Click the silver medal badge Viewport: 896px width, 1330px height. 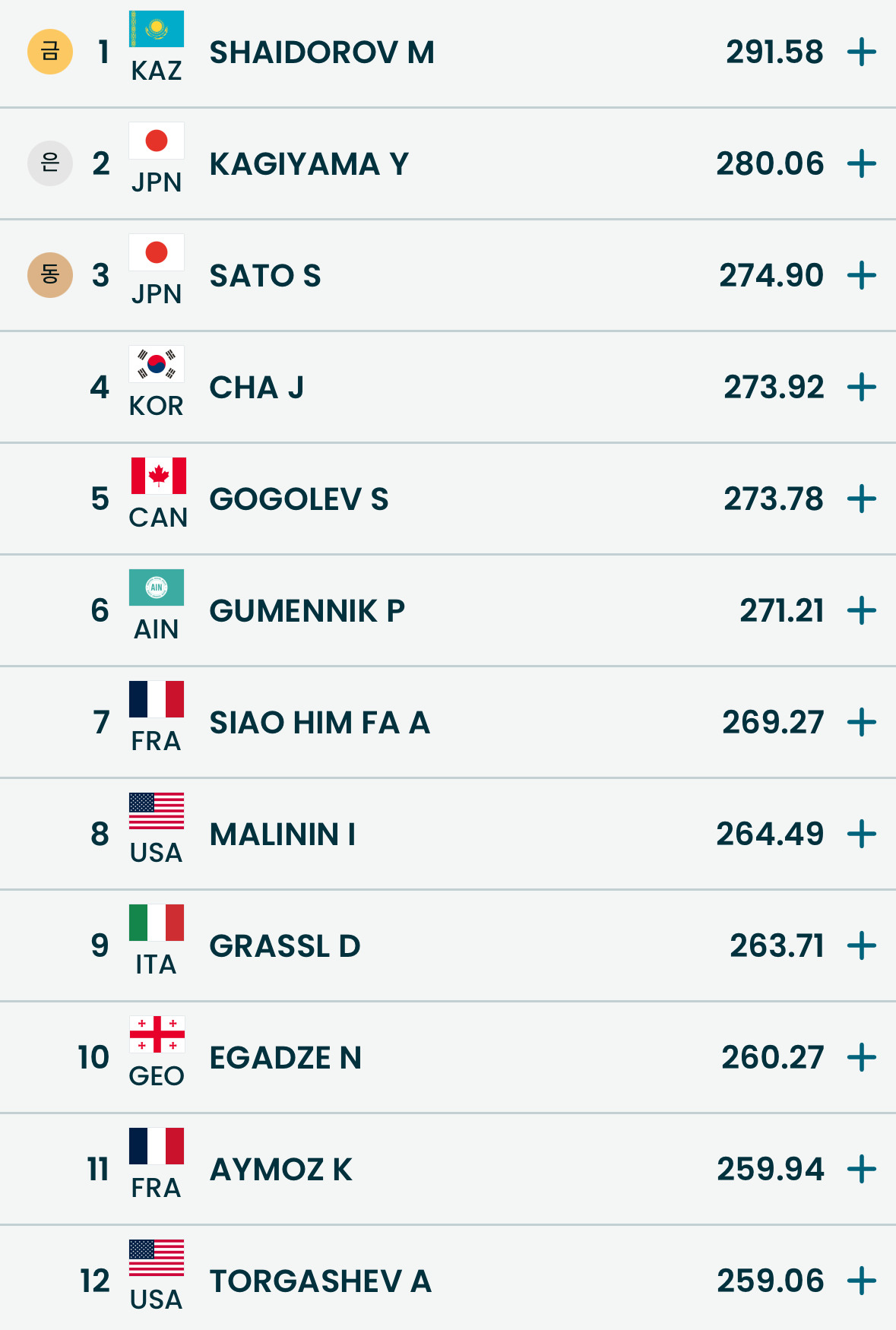click(x=50, y=163)
